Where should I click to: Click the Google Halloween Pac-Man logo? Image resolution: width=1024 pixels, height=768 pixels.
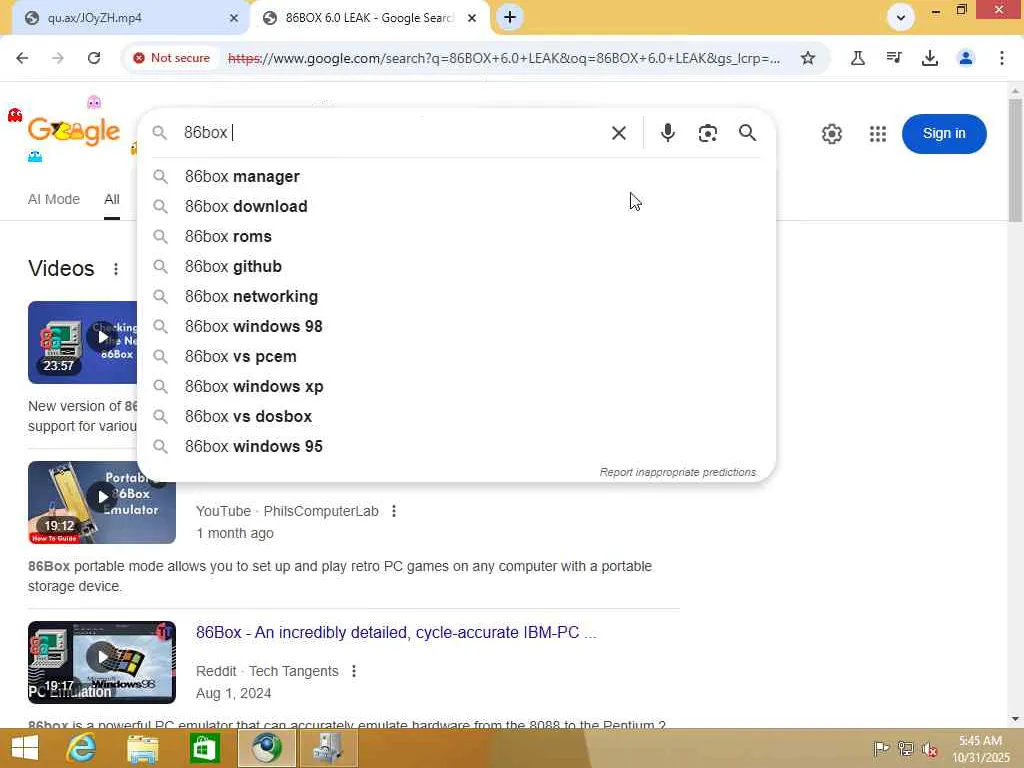(x=74, y=131)
